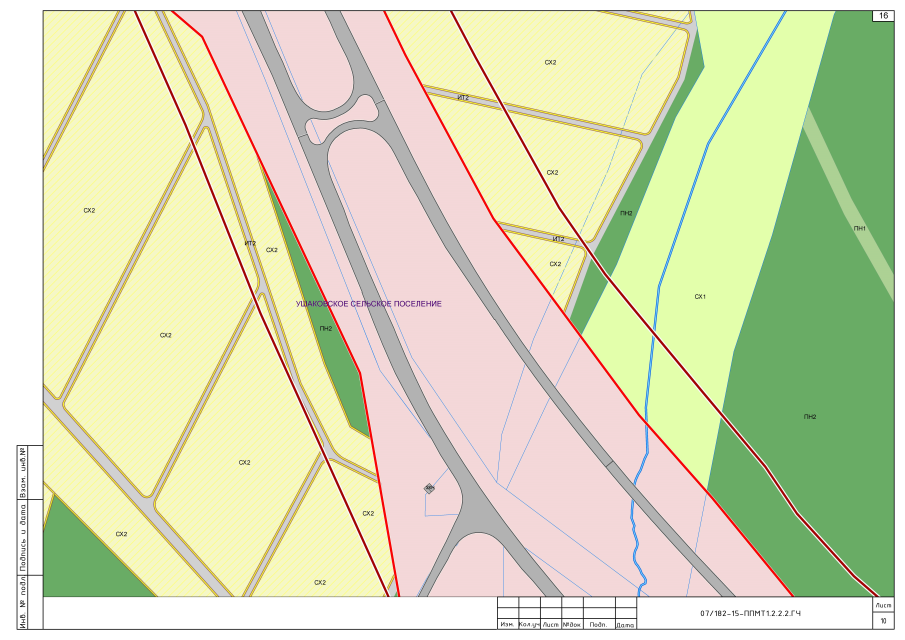Click the page number 16 box
The height and width of the screenshot is (640, 905).
click(x=883, y=16)
